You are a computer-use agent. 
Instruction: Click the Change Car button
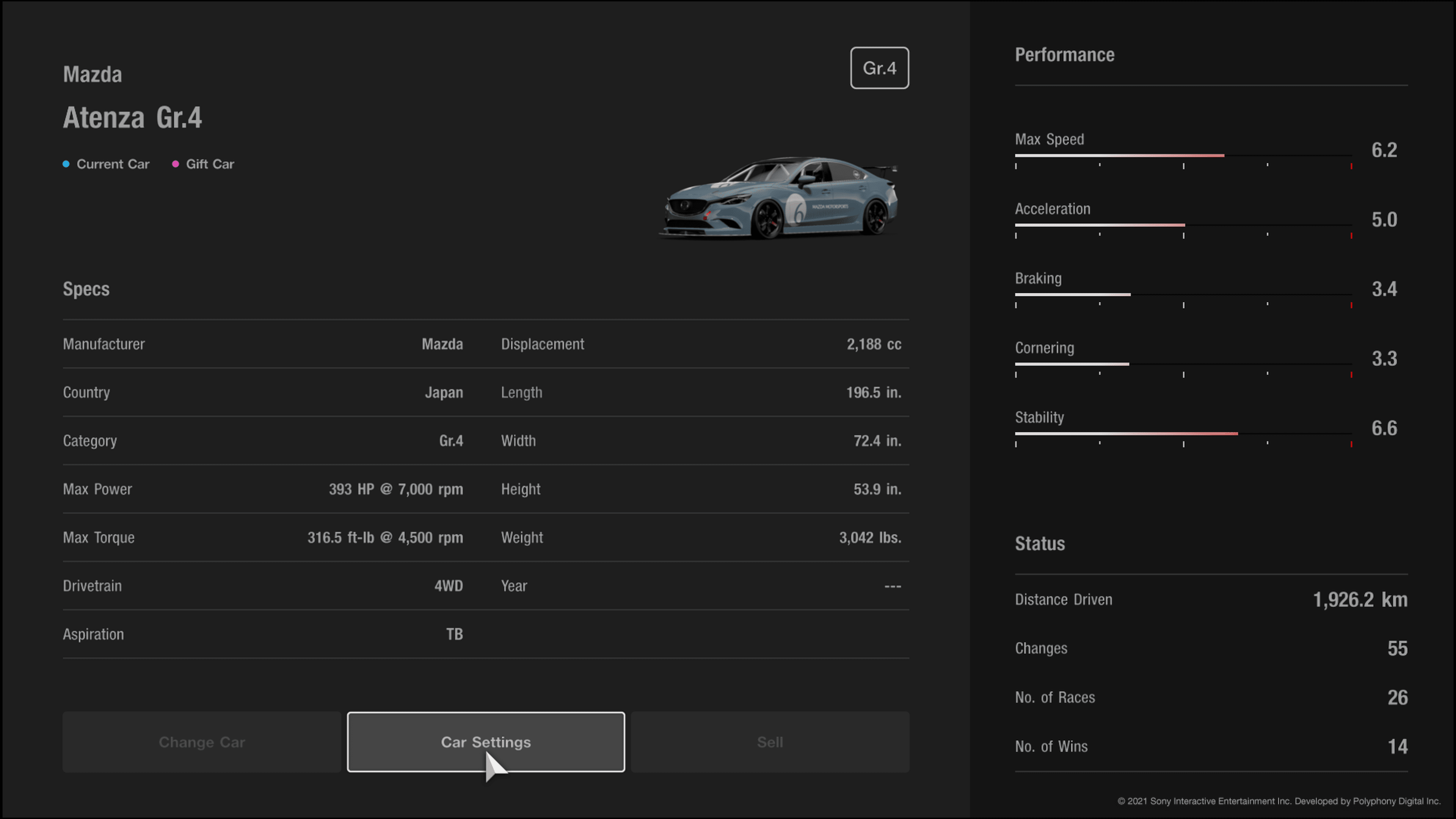point(202,742)
